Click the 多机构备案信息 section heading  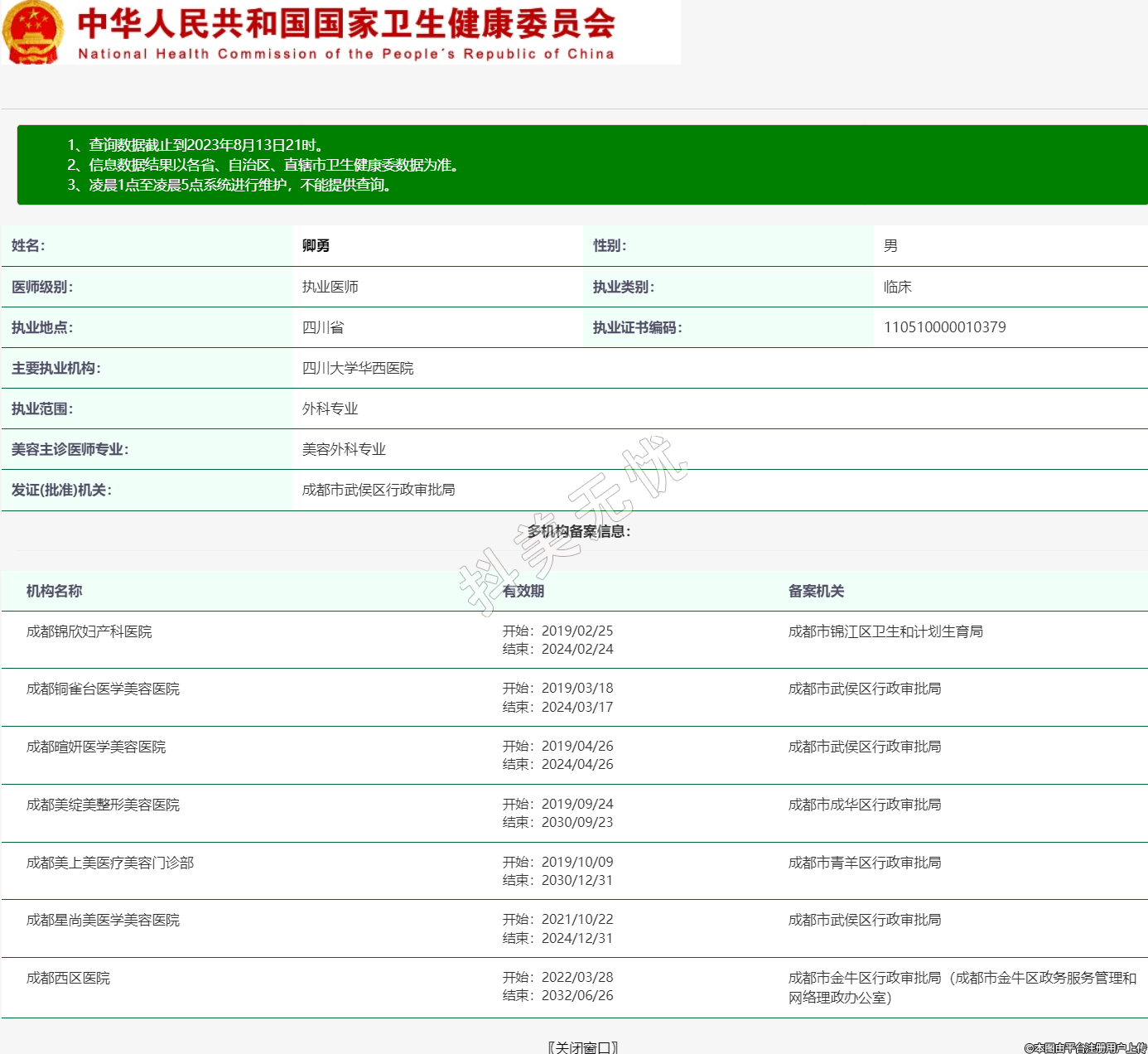tap(579, 531)
